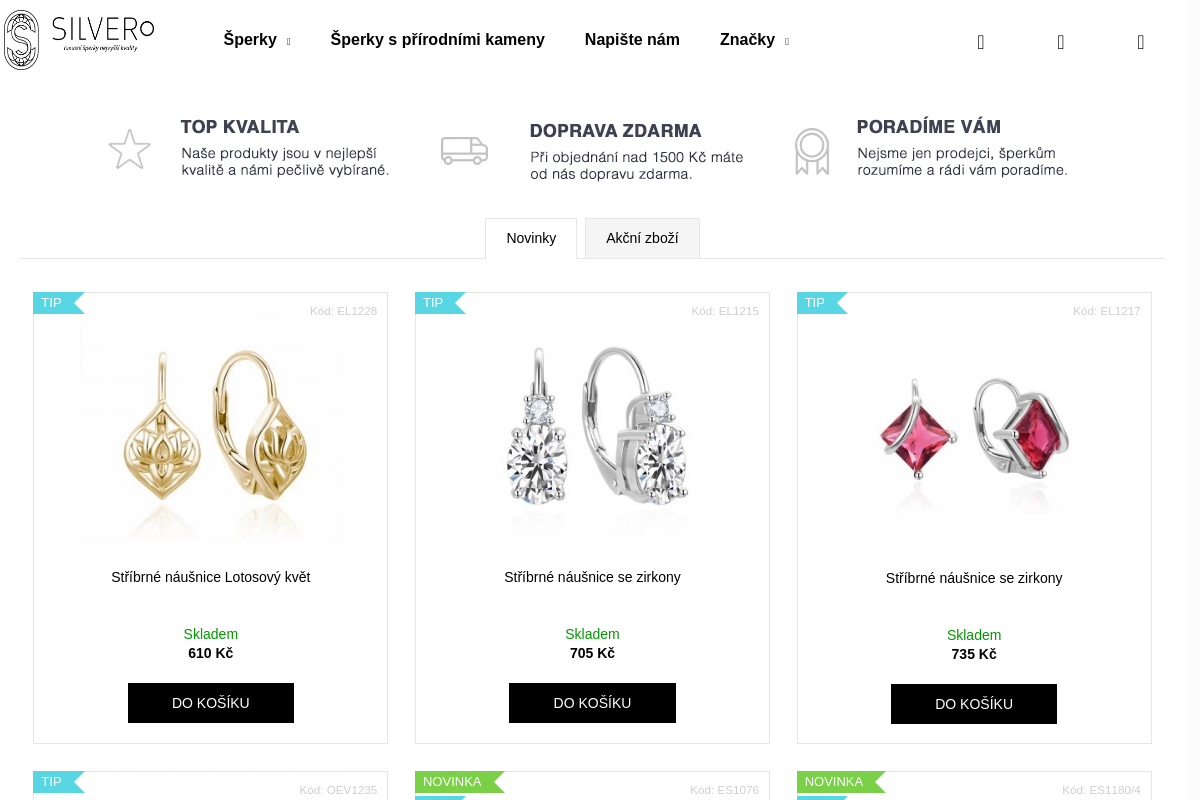The height and width of the screenshot is (800, 1200).
Task: Add the 705 Kč earrings to cart
Action: tap(592, 703)
